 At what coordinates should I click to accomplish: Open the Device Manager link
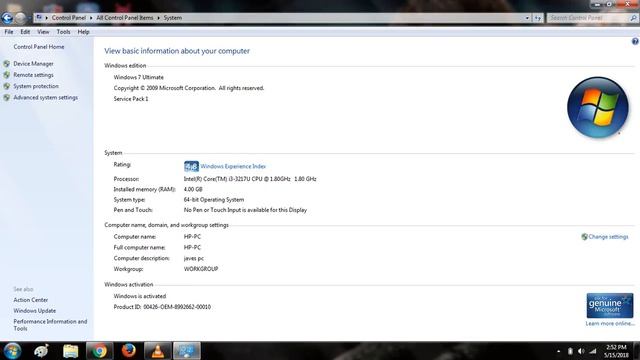[x=33, y=64]
